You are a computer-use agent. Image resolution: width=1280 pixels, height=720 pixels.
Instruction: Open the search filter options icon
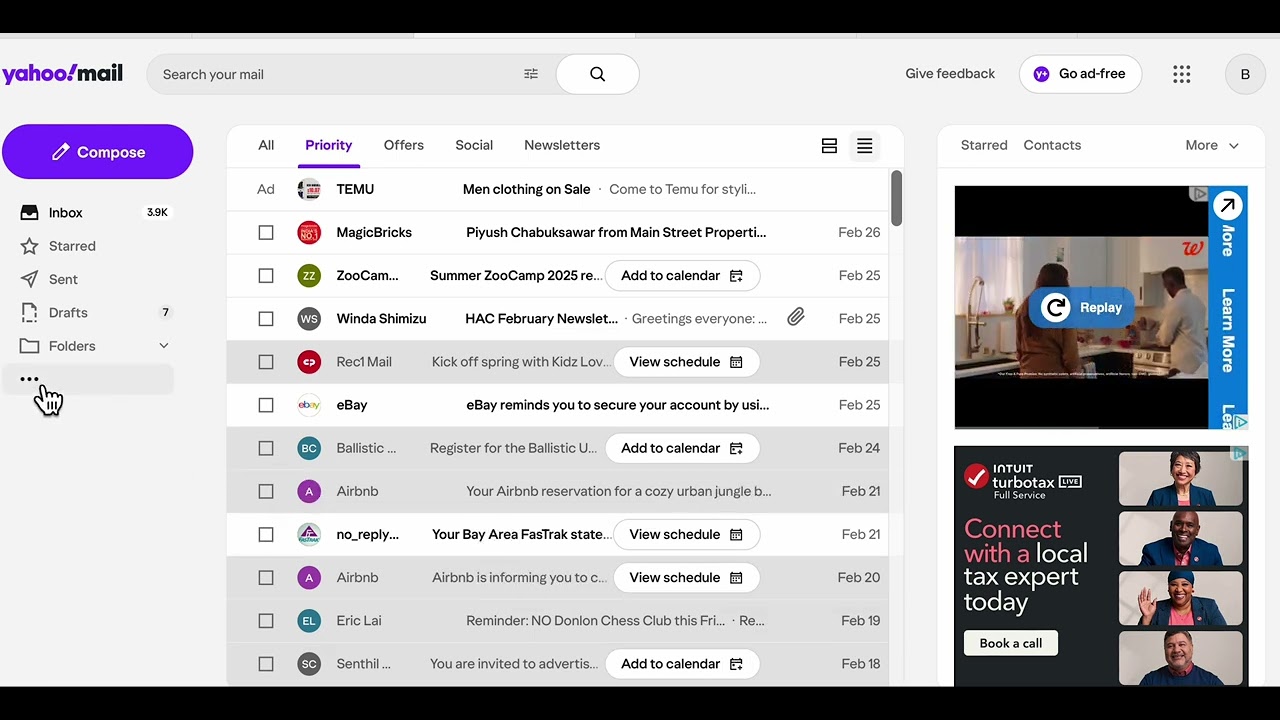(531, 74)
